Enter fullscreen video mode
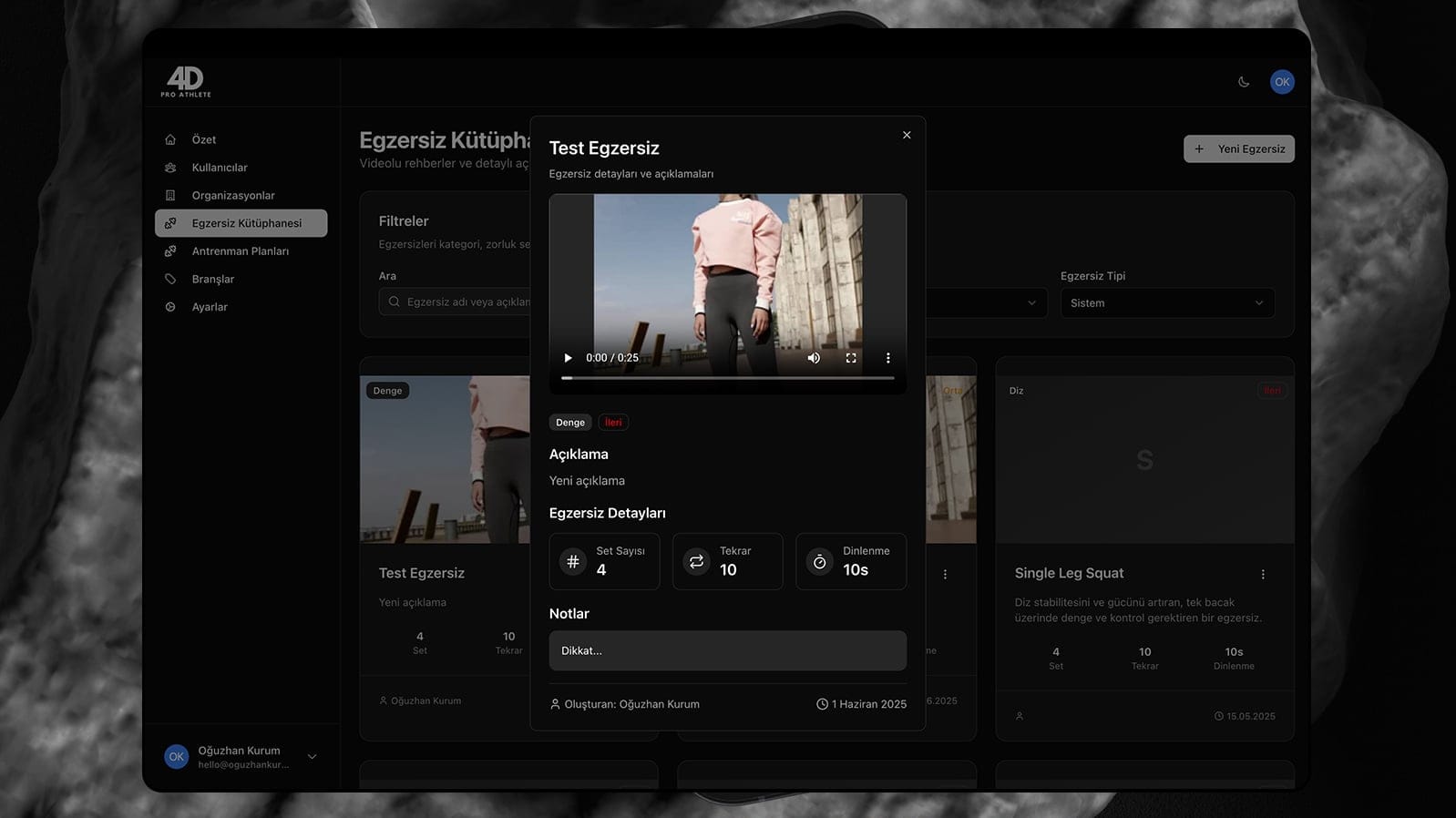Screen dimensions: 1456x818 [851, 358]
